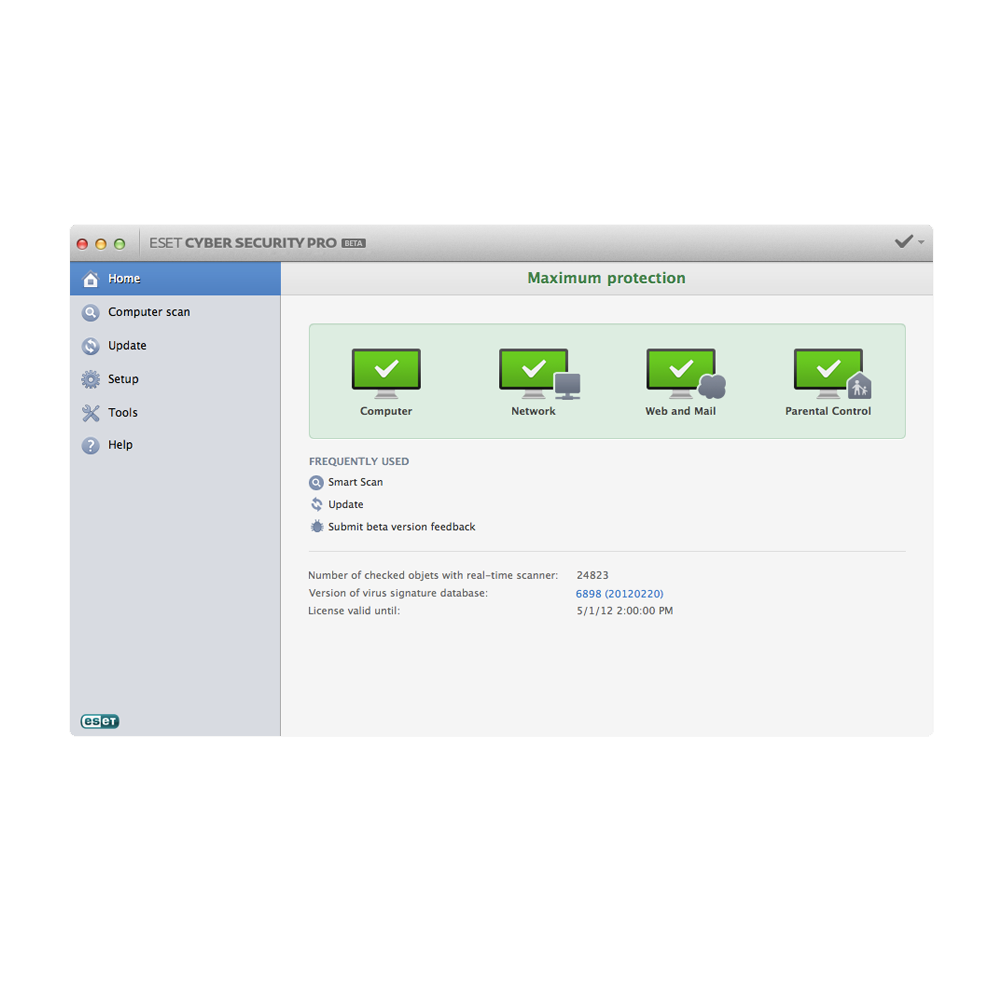Click the protection status checkmark in title bar
The width and height of the screenshot is (1000, 1000).
(903, 242)
